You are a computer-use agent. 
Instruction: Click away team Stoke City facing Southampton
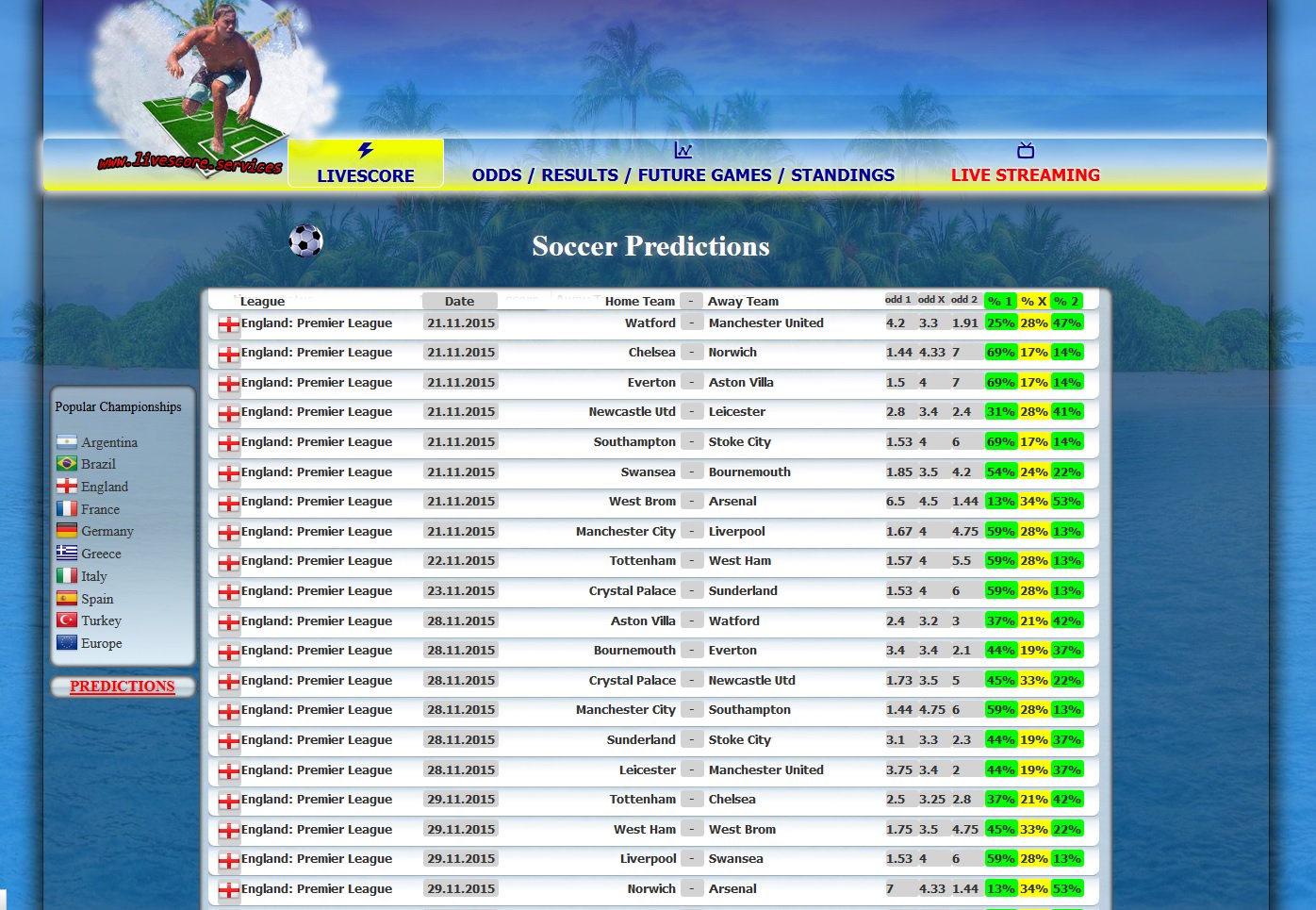pos(740,442)
